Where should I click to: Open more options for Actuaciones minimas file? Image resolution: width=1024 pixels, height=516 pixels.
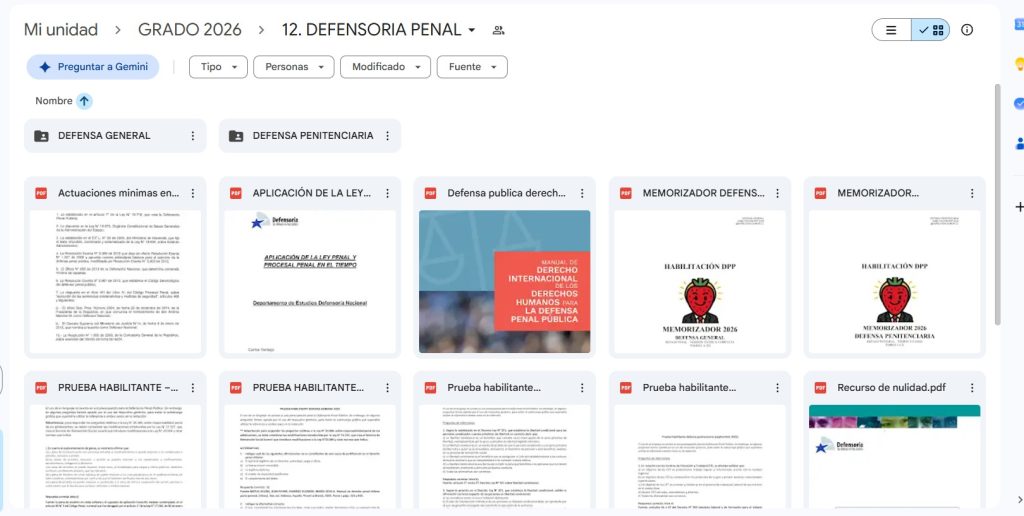pos(193,193)
